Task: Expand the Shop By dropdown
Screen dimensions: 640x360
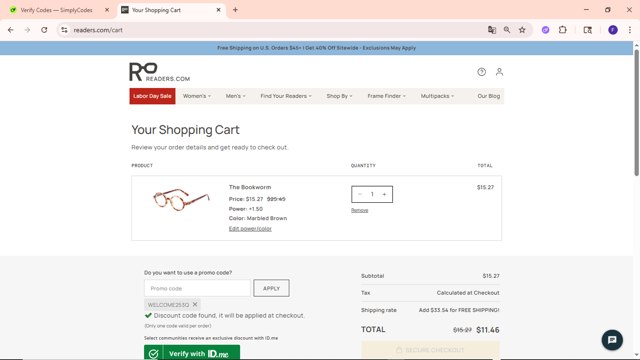Action: pos(339,96)
